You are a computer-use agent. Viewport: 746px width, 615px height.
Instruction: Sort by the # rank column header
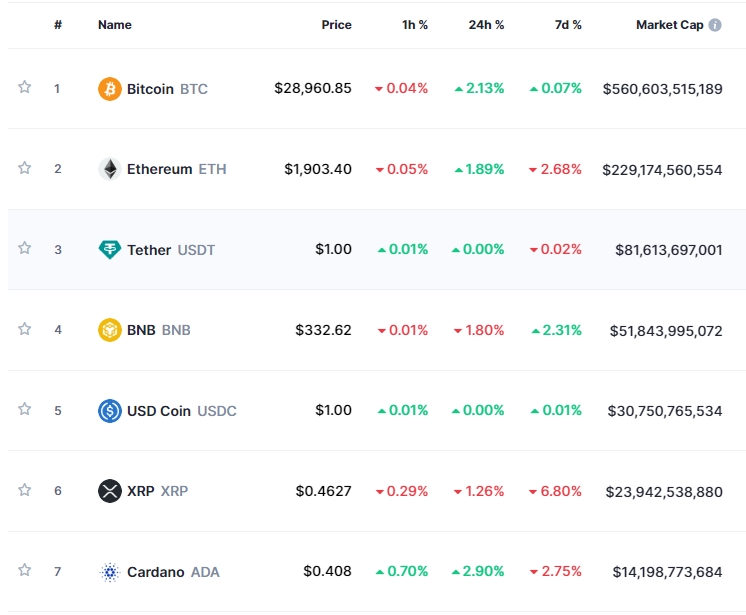(x=58, y=25)
